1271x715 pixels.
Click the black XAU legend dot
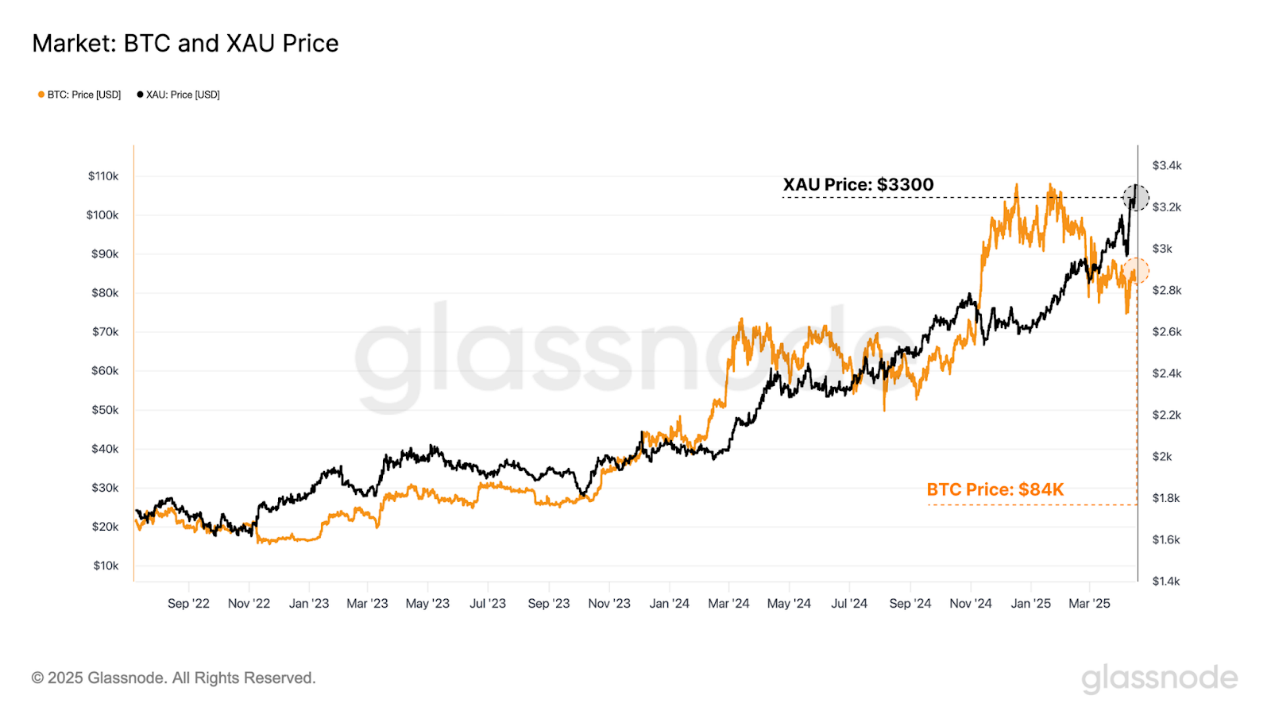pos(140,95)
